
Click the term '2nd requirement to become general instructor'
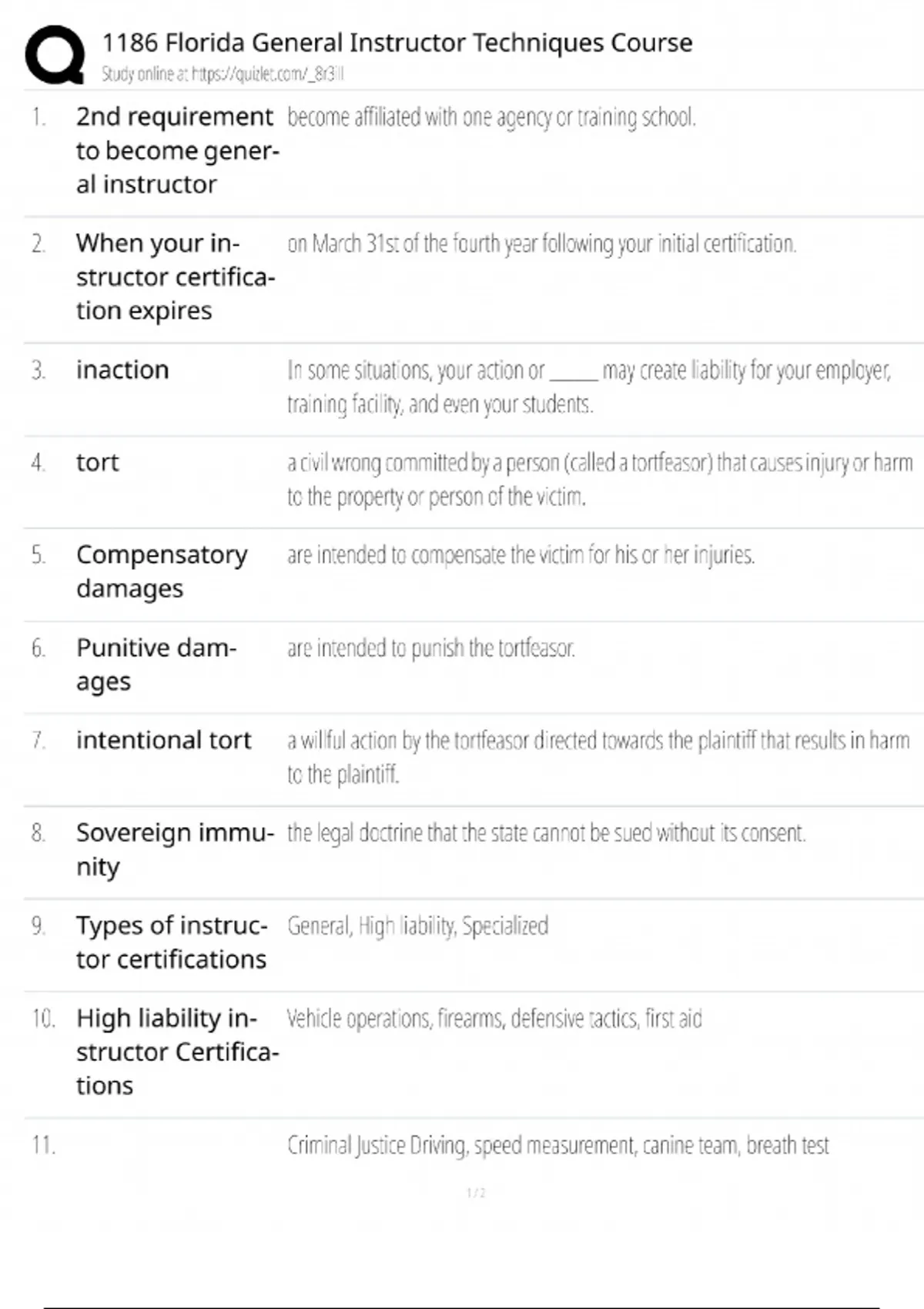coord(176,150)
